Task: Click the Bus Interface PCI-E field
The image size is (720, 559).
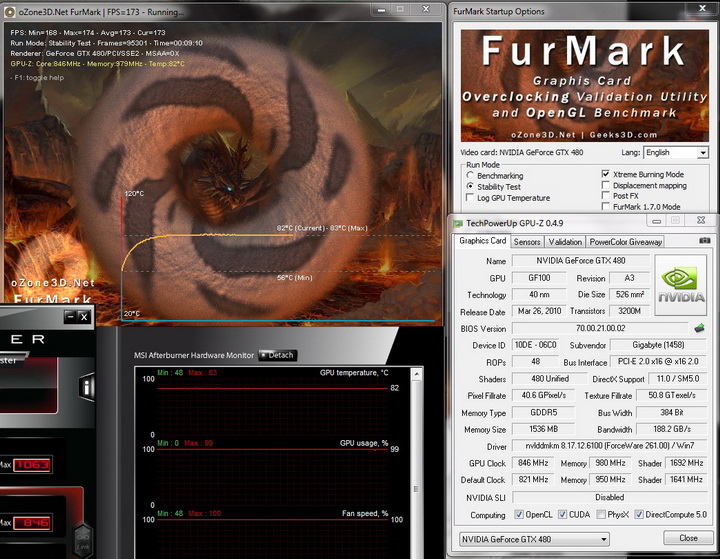Action: pos(658,361)
